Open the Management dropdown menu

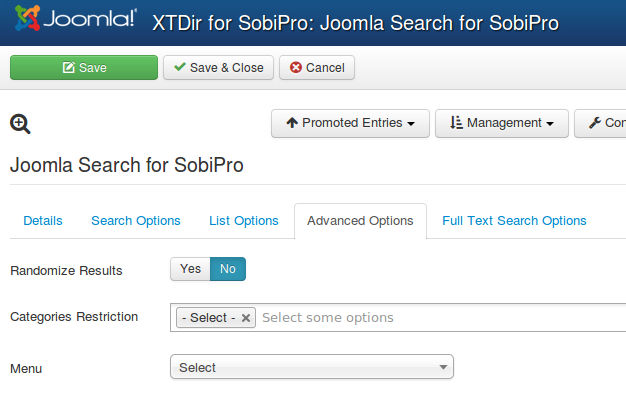click(502, 123)
